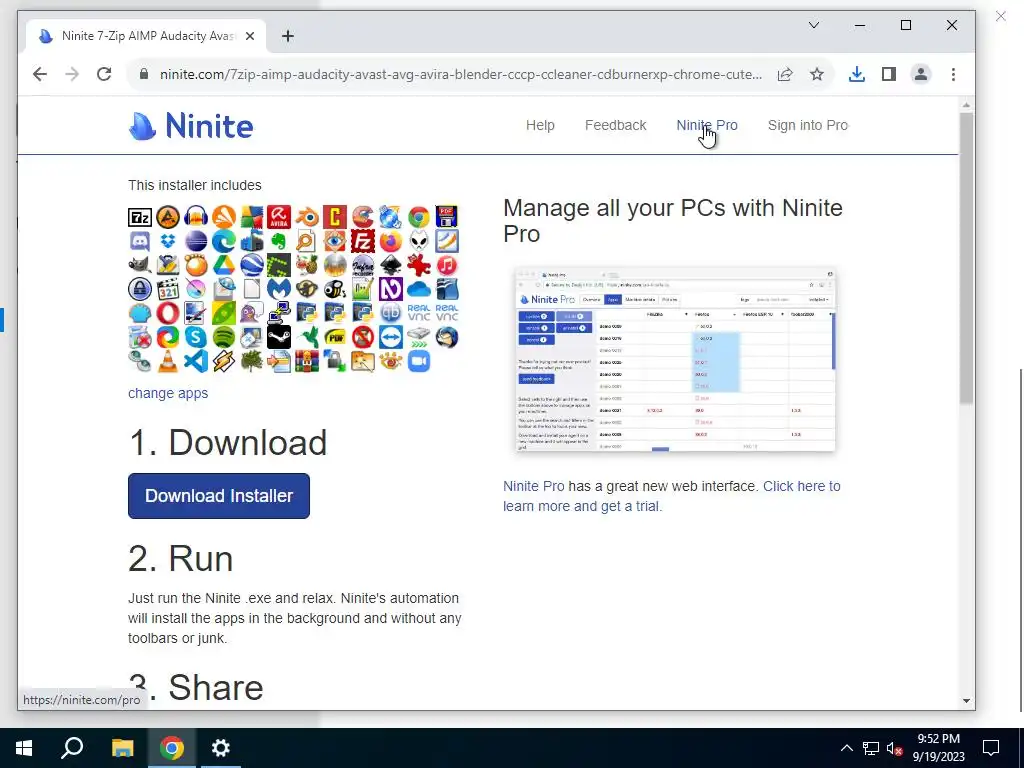1024x768 pixels.
Task: Open a new browser tab
Action: pos(287,36)
